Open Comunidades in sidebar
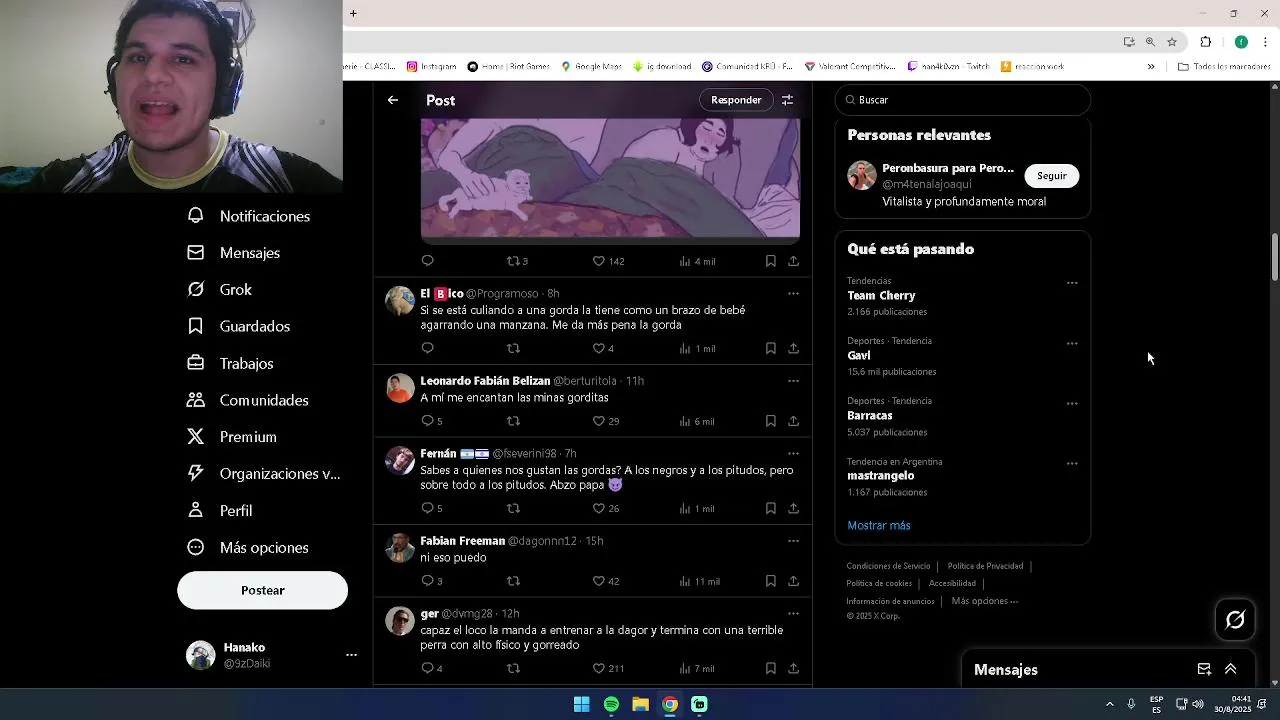Image resolution: width=1280 pixels, height=720 pixels. [x=247, y=400]
